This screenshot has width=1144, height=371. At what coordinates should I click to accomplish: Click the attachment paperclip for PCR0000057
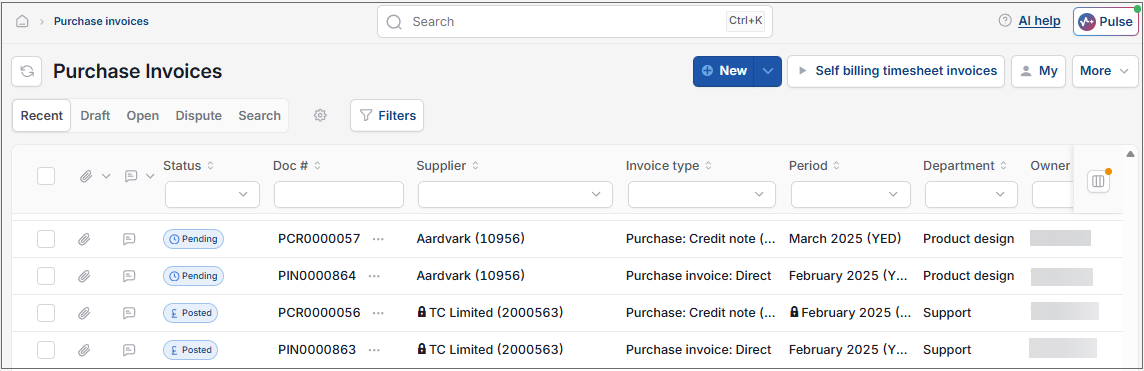[x=85, y=239]
